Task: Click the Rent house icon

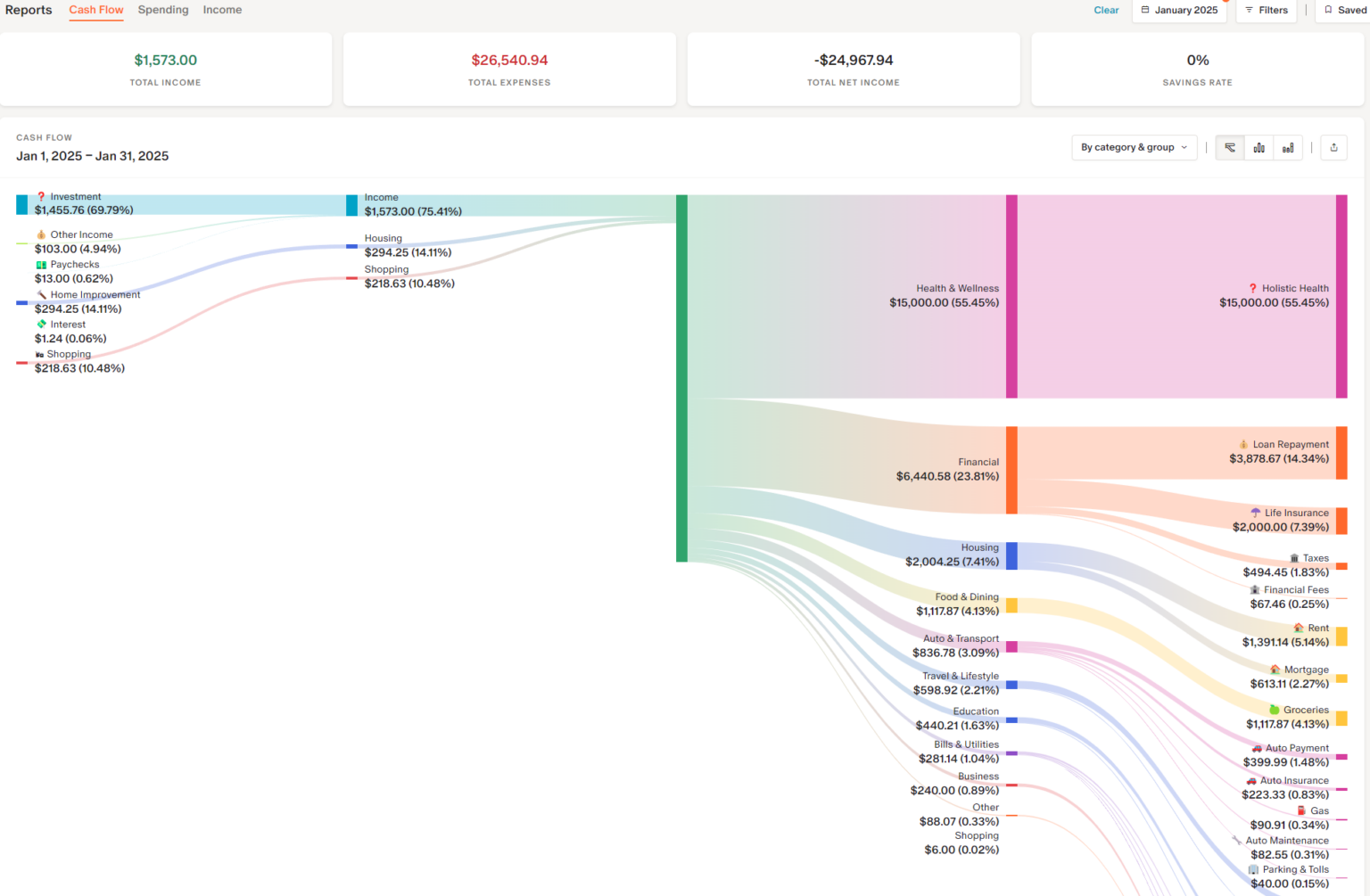Action: (x=1299, y=628)
